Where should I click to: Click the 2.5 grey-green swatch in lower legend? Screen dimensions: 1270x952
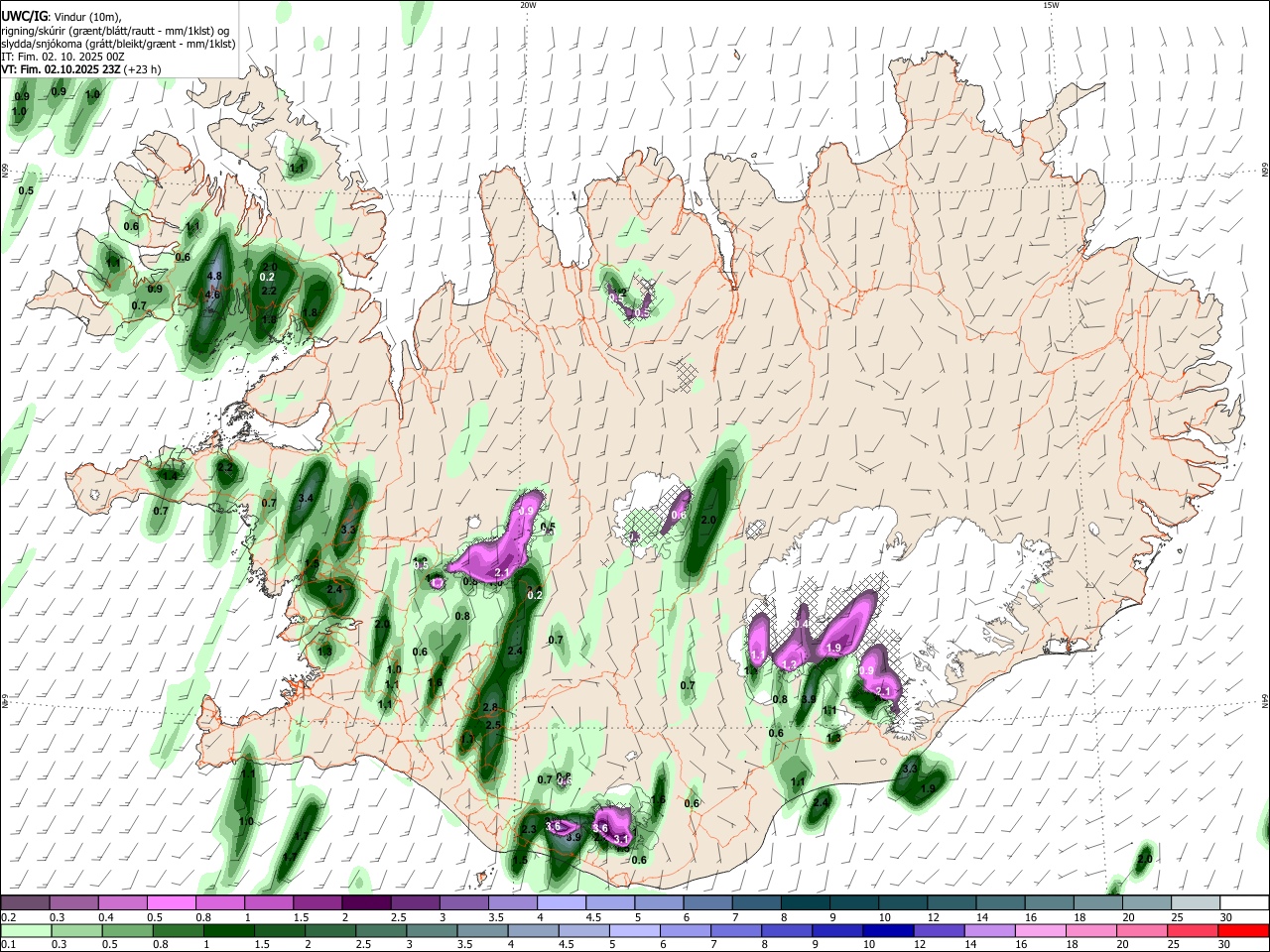[381, 930]
